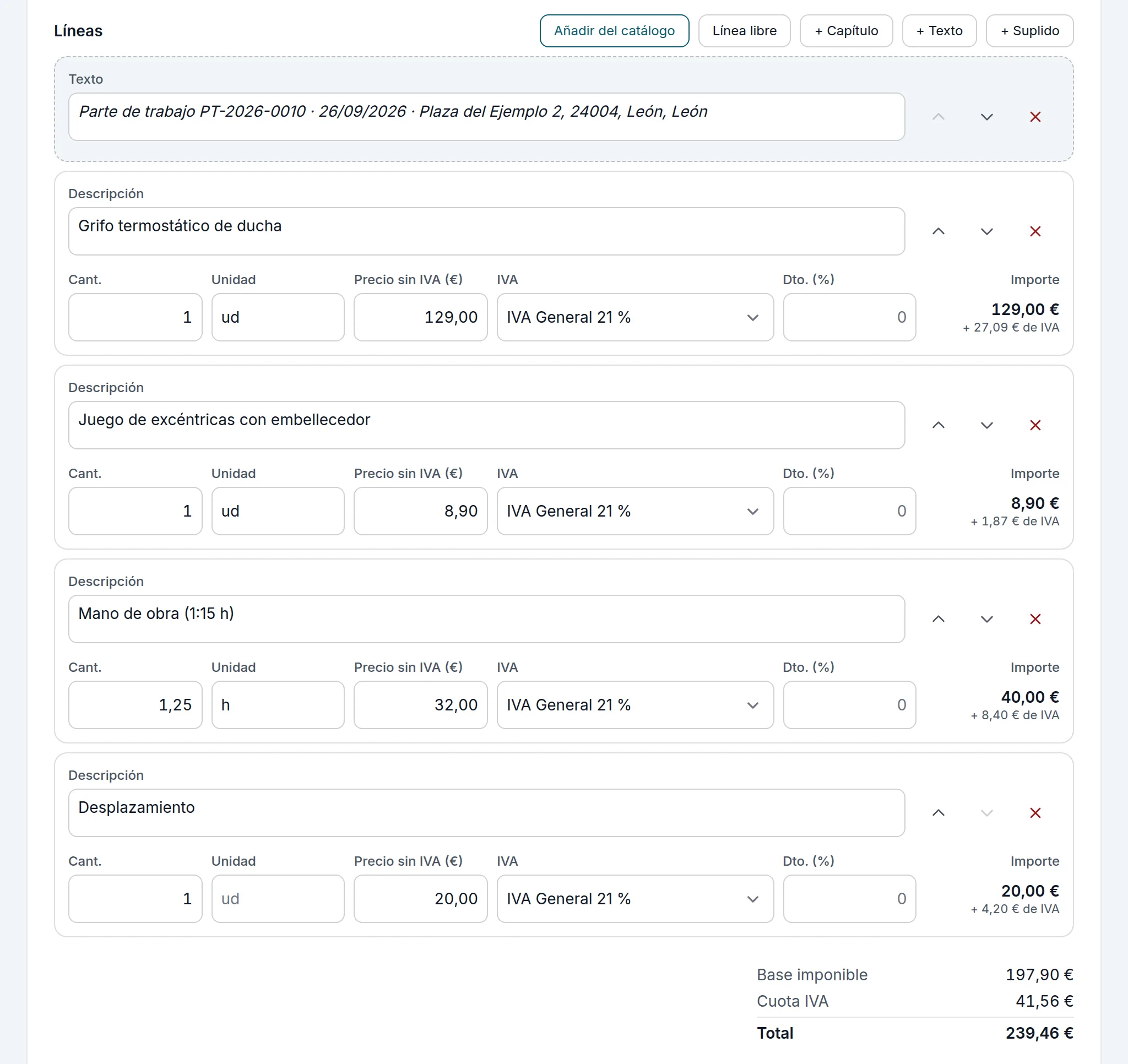The width and height of the screenshot is (1128, 1064).
Task: Move Mano de obra line down
Action: pyautogui.click(x=986, y=619)
